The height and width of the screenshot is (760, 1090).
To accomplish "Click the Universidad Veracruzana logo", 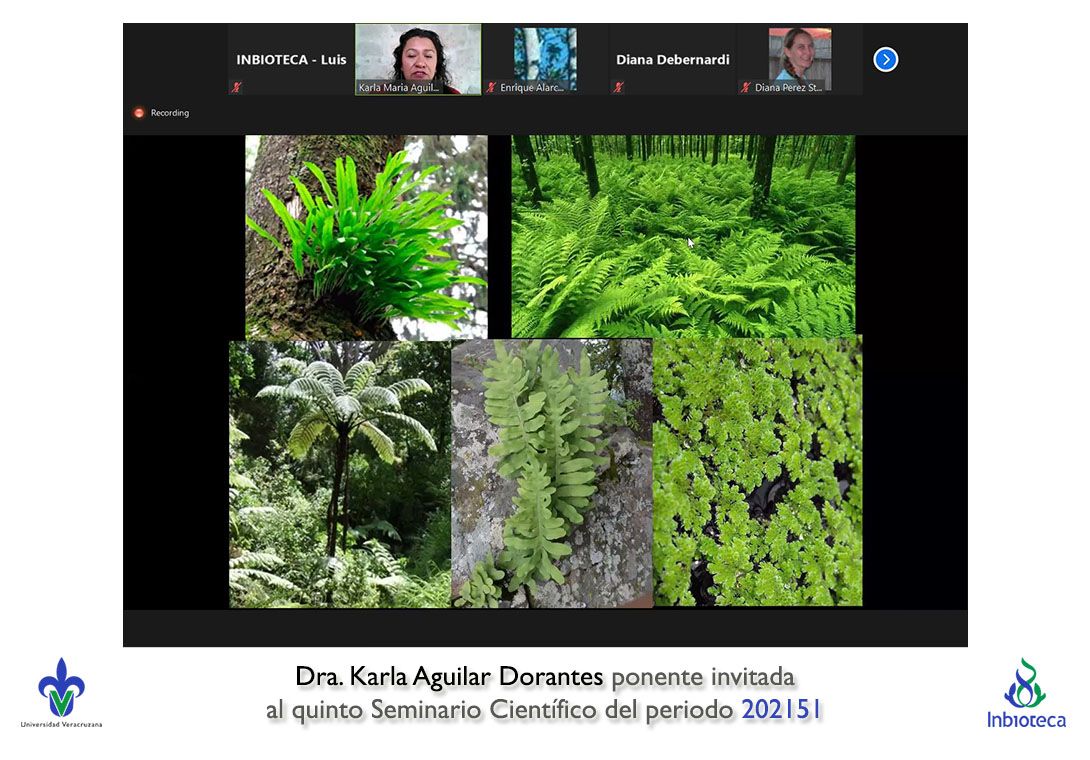I will pos(61,692).
